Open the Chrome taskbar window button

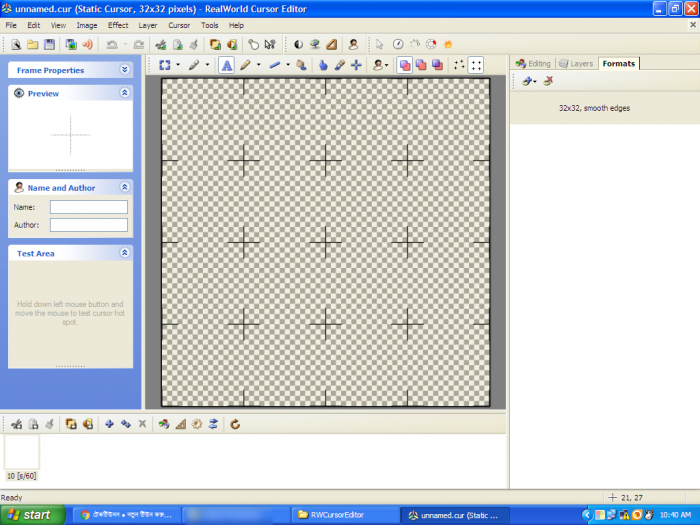[x=127, y=515]
